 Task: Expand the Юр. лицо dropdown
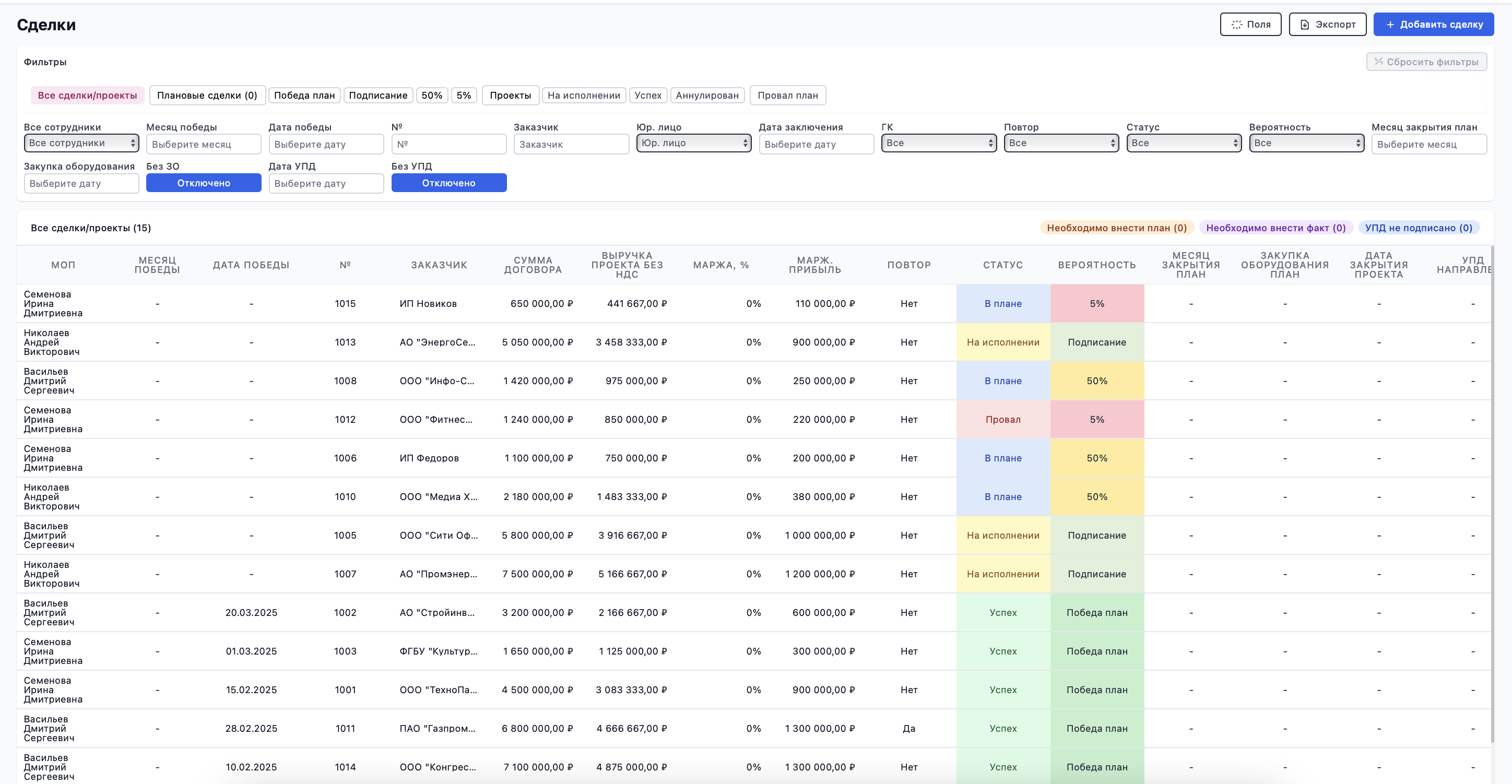[x=694, y=143]
